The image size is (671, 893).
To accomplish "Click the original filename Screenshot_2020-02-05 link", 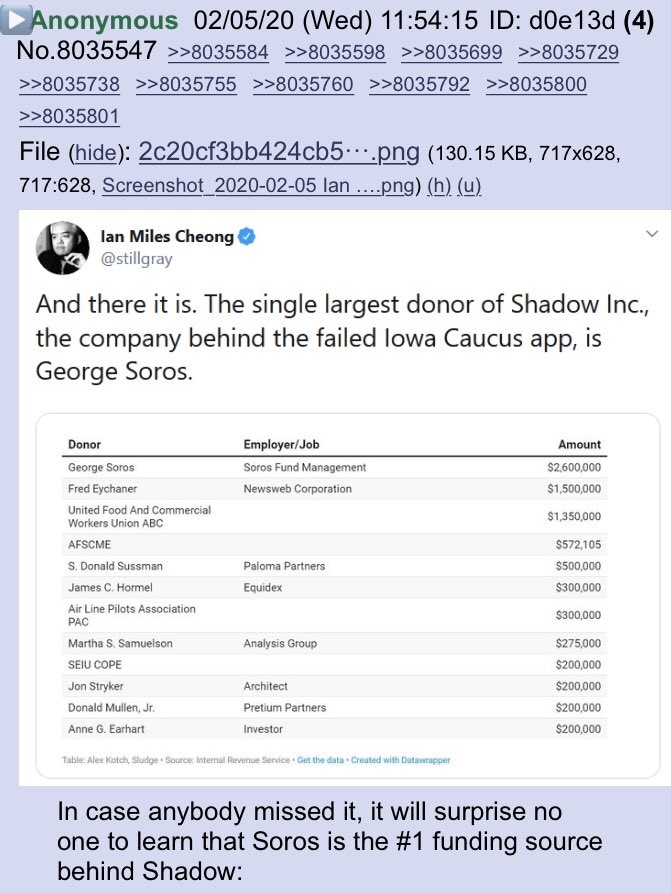I will 256,186.
